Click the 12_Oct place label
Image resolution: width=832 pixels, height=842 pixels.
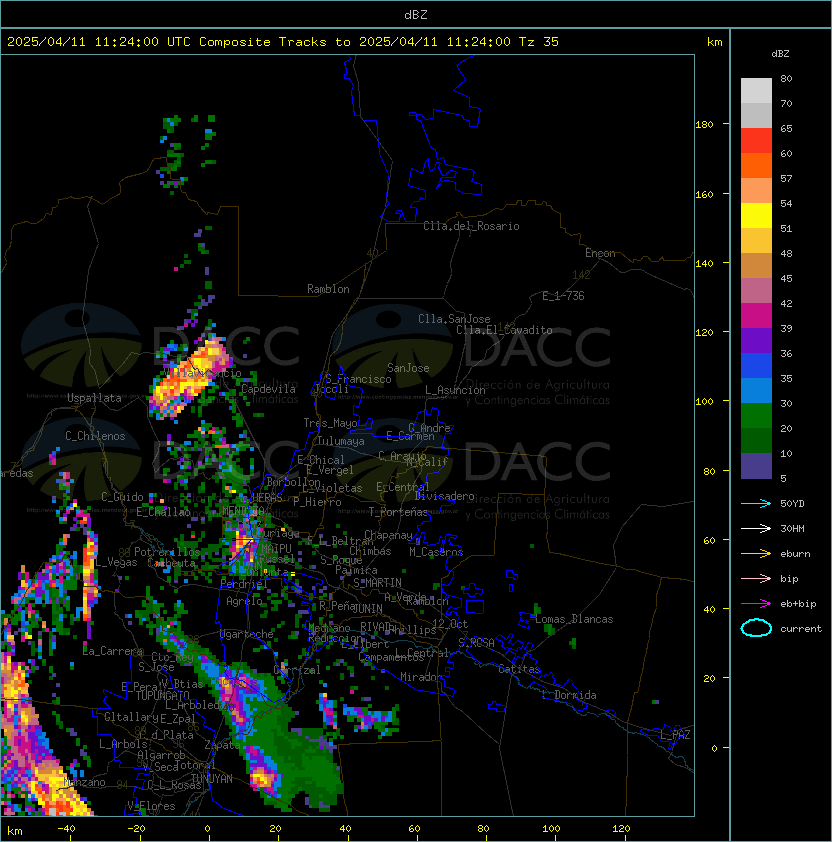tap(450, 624)
